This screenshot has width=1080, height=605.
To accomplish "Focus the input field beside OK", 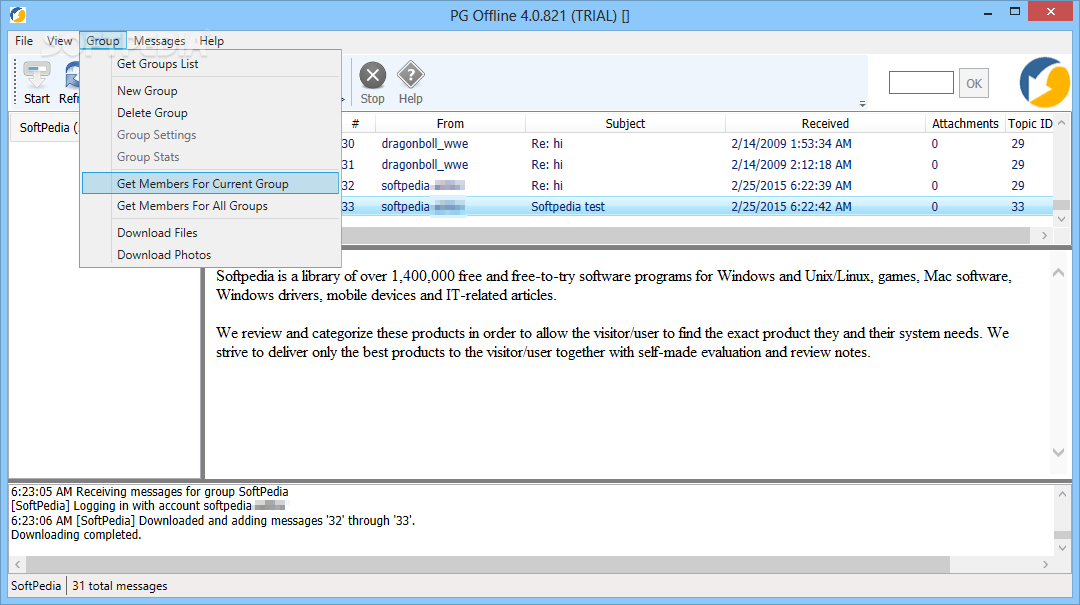I will [921, 83].
